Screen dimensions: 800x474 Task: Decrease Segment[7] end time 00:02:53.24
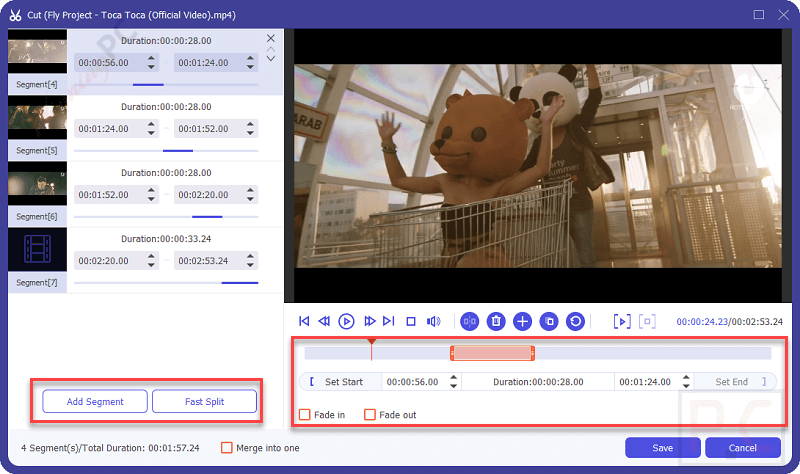click(x=250, y=265)
